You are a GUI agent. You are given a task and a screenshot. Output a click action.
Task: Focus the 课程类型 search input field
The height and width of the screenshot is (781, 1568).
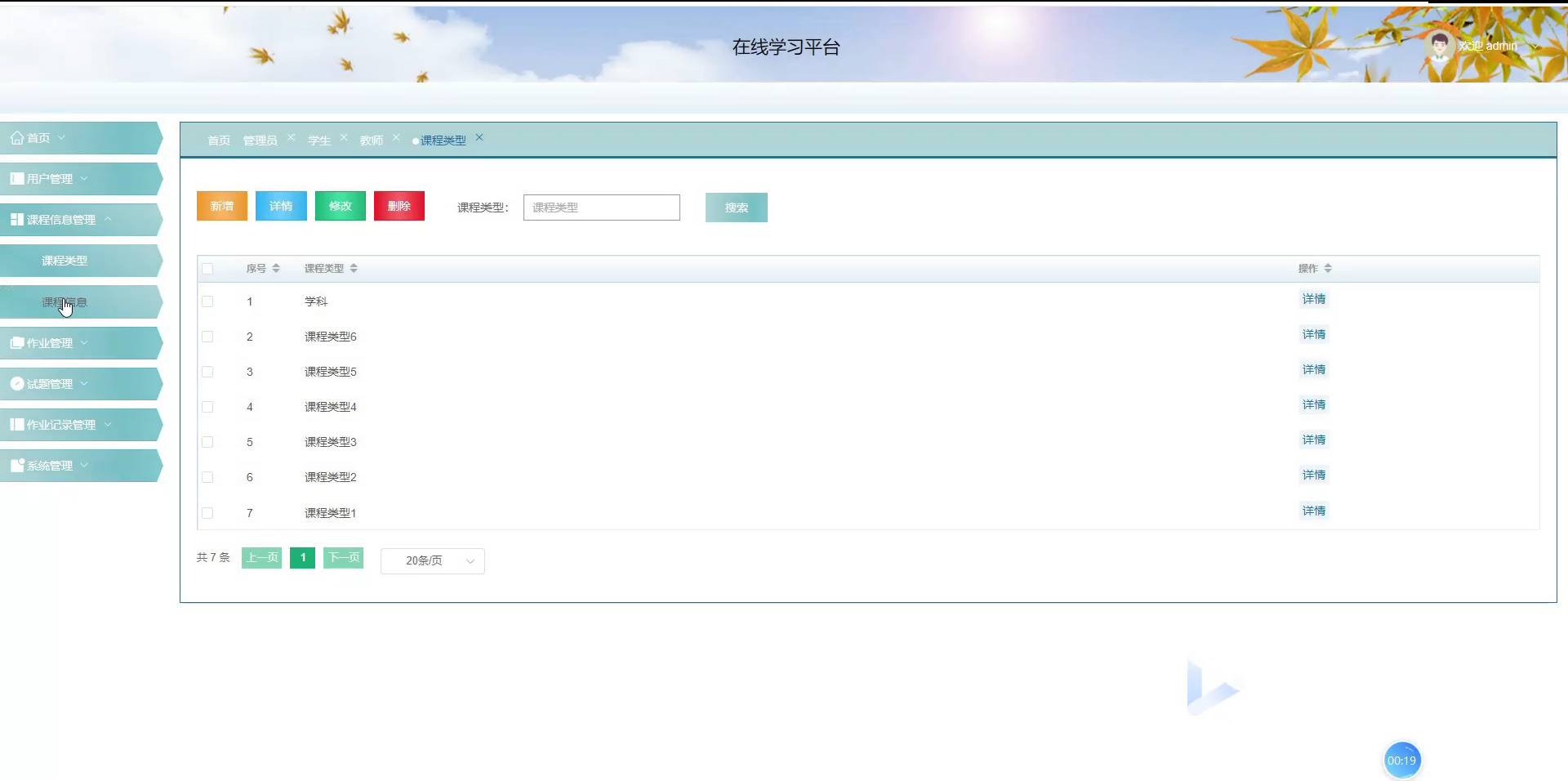tap(602, 208)
